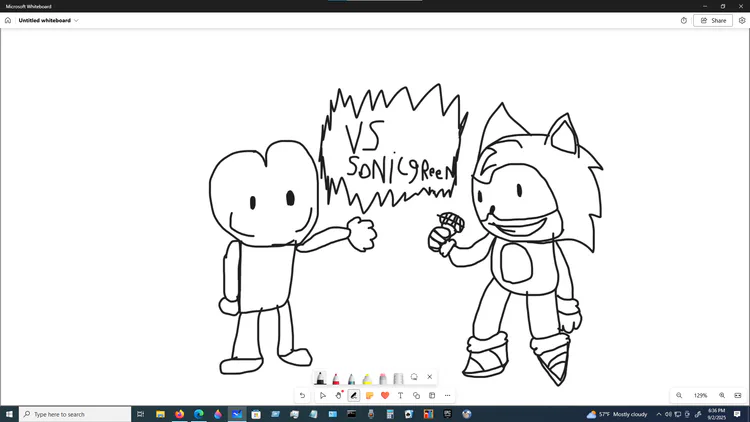This screenshot has width=750, height=422.
Task: Open Microsoft Store from taskbar
Action: (256, 414)
